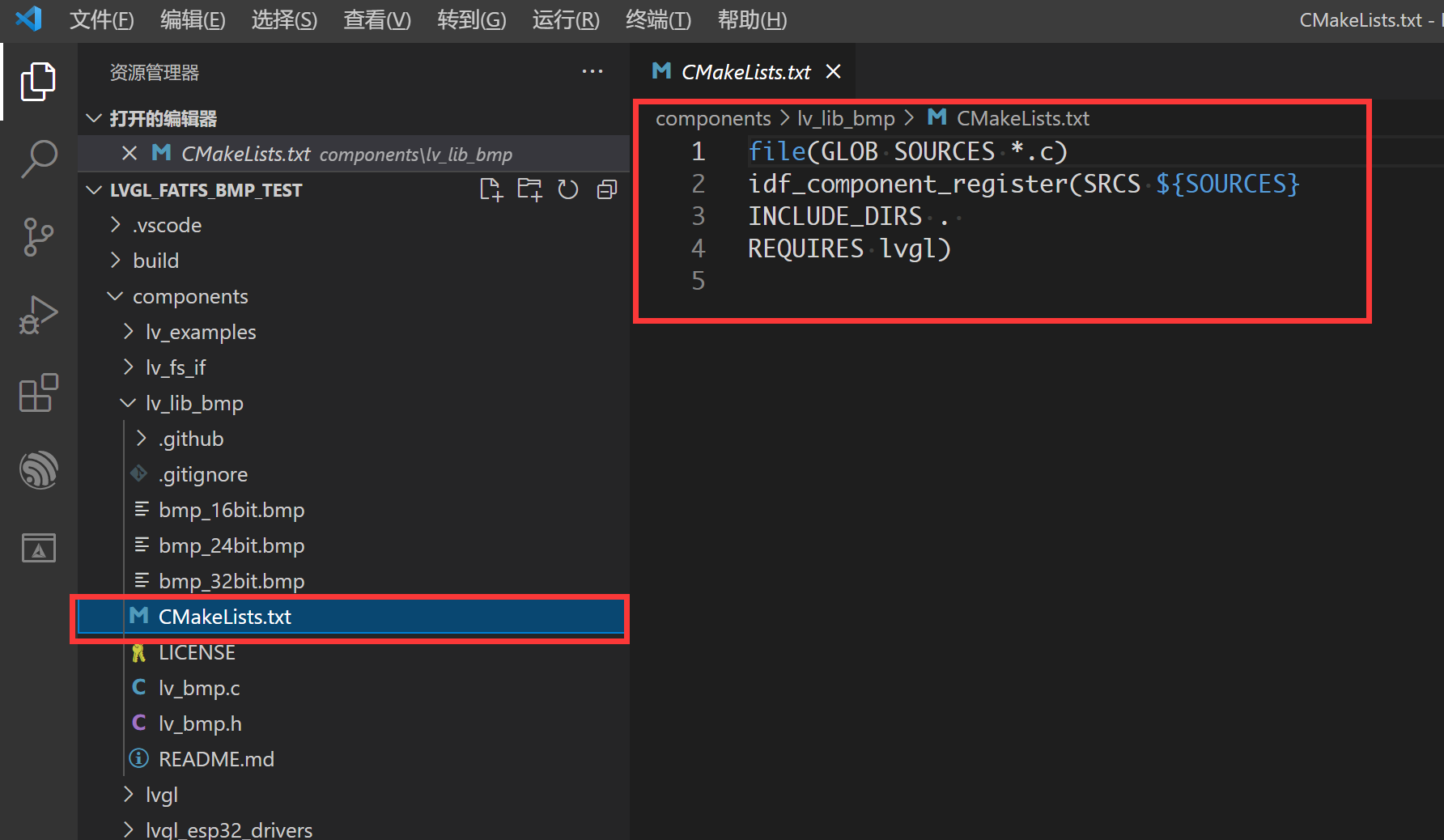1444x840 pixels.
Task: Open the 终端(T) menu
Action: 657,20
